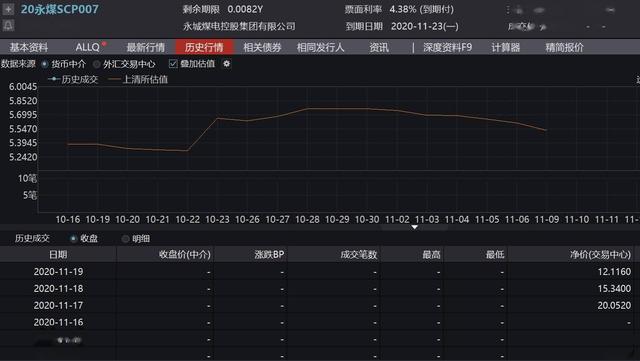This screenshot has width=640, height=361.
Task: Select the 货币中介 data source radio
Action: tap(44, 64)
